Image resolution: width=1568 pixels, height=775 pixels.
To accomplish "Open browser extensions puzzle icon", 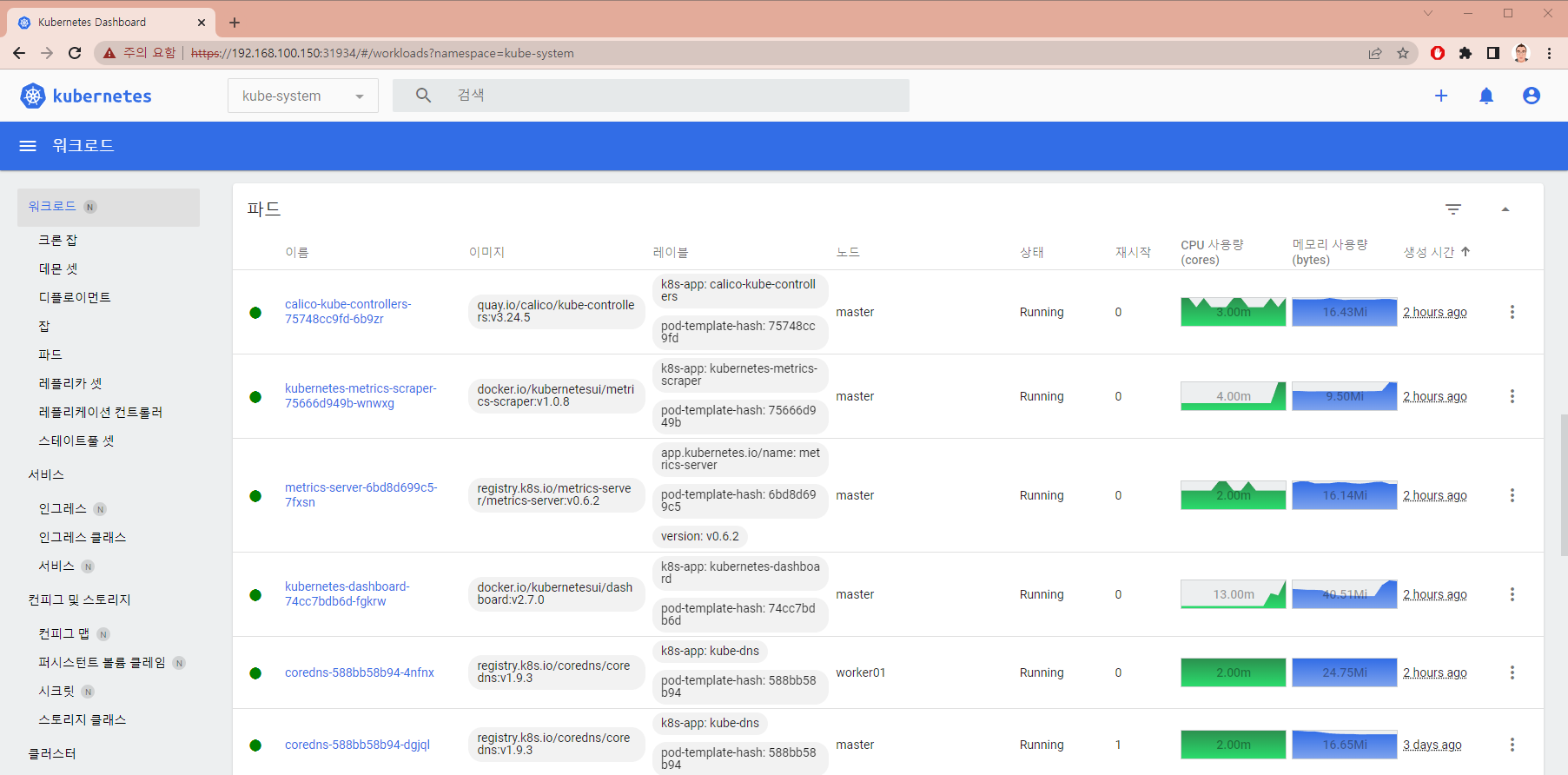I will (x=1465, y=53).
